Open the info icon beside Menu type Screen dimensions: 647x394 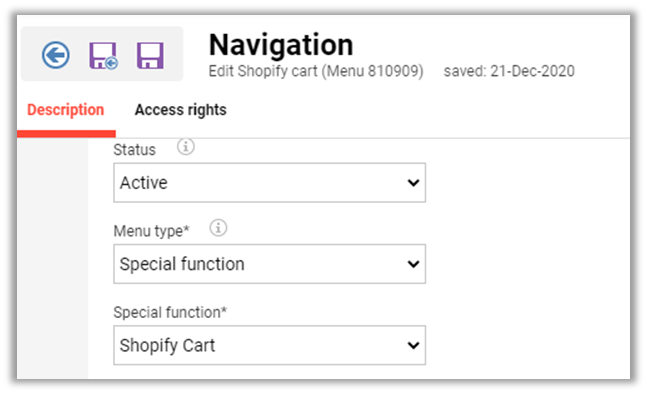point(218,228)
